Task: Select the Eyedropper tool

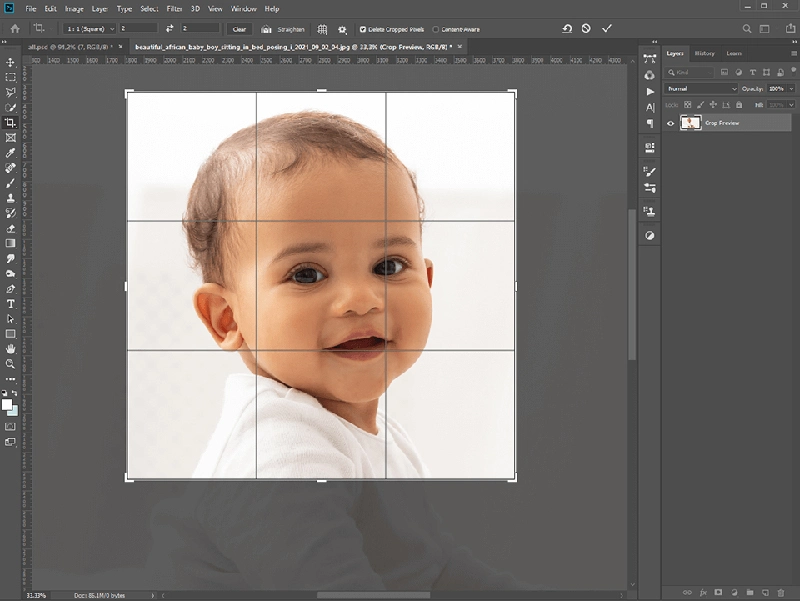Action: coord(10,153)
